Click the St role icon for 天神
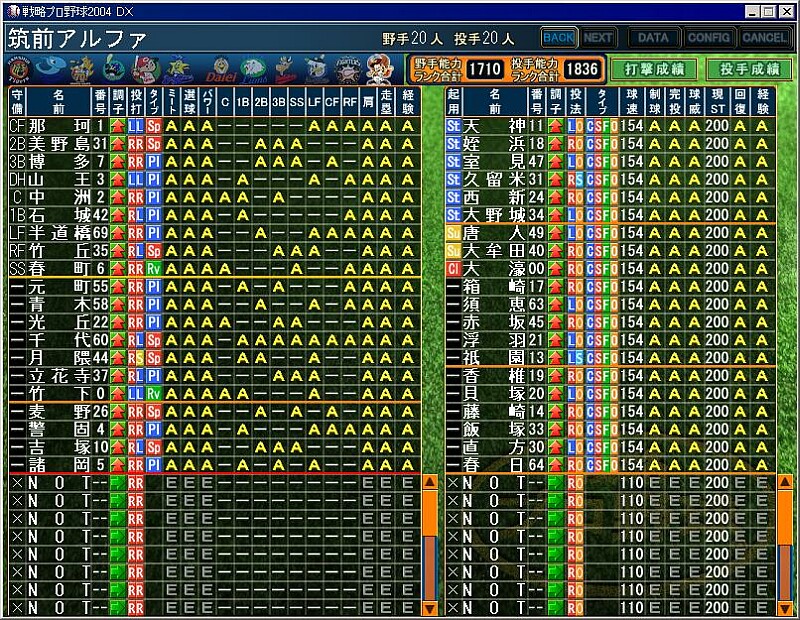Viewport: 800px width, 620px height. click(454, 126)
